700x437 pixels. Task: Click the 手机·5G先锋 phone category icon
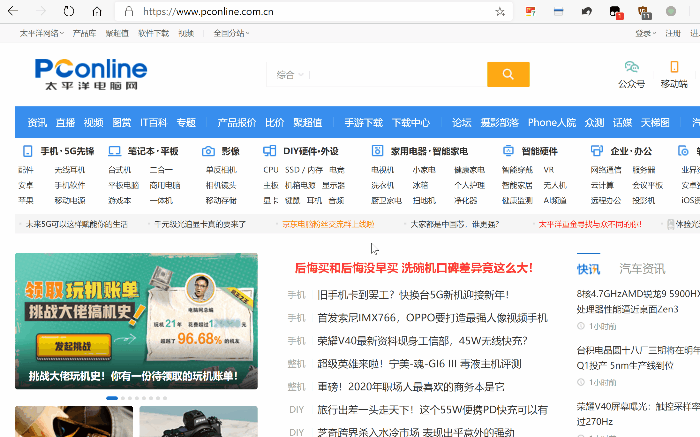pyautogui.click(x=27, y=151)
